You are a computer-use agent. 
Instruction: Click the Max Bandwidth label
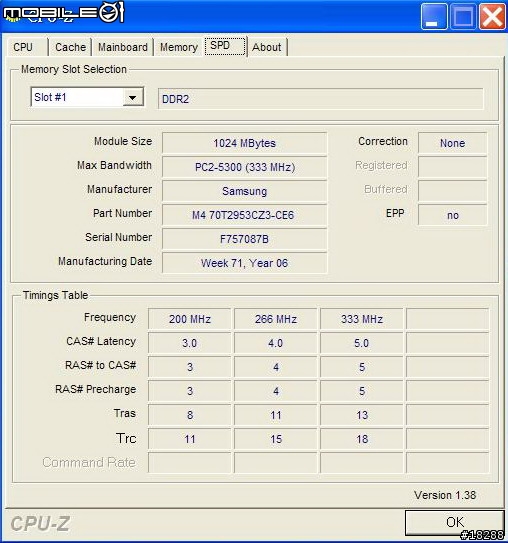click(x=114, y=165)
